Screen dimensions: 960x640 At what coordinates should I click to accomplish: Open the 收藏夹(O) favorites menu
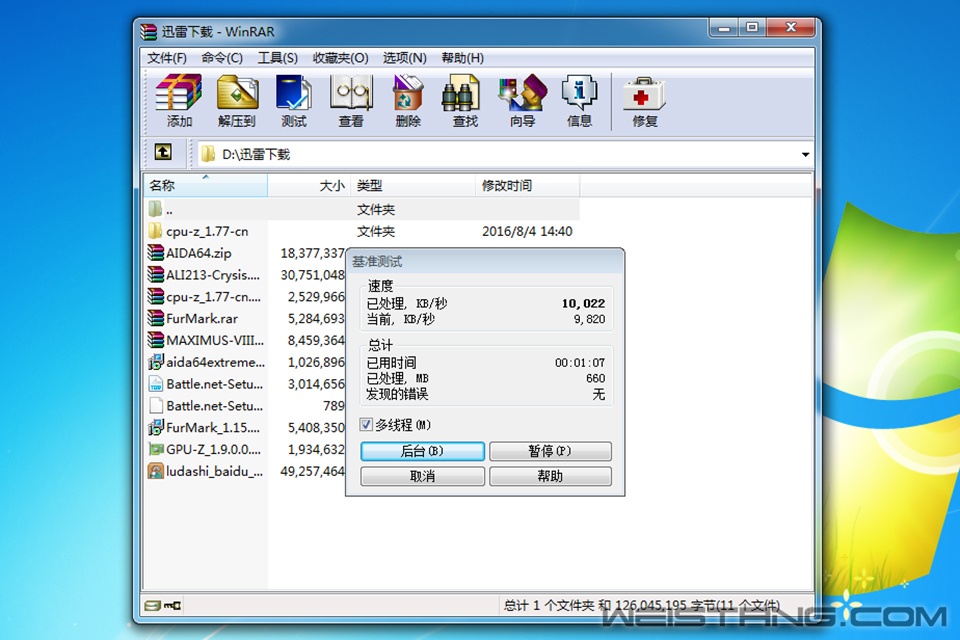pyautogui.click(x=340, y=58)
